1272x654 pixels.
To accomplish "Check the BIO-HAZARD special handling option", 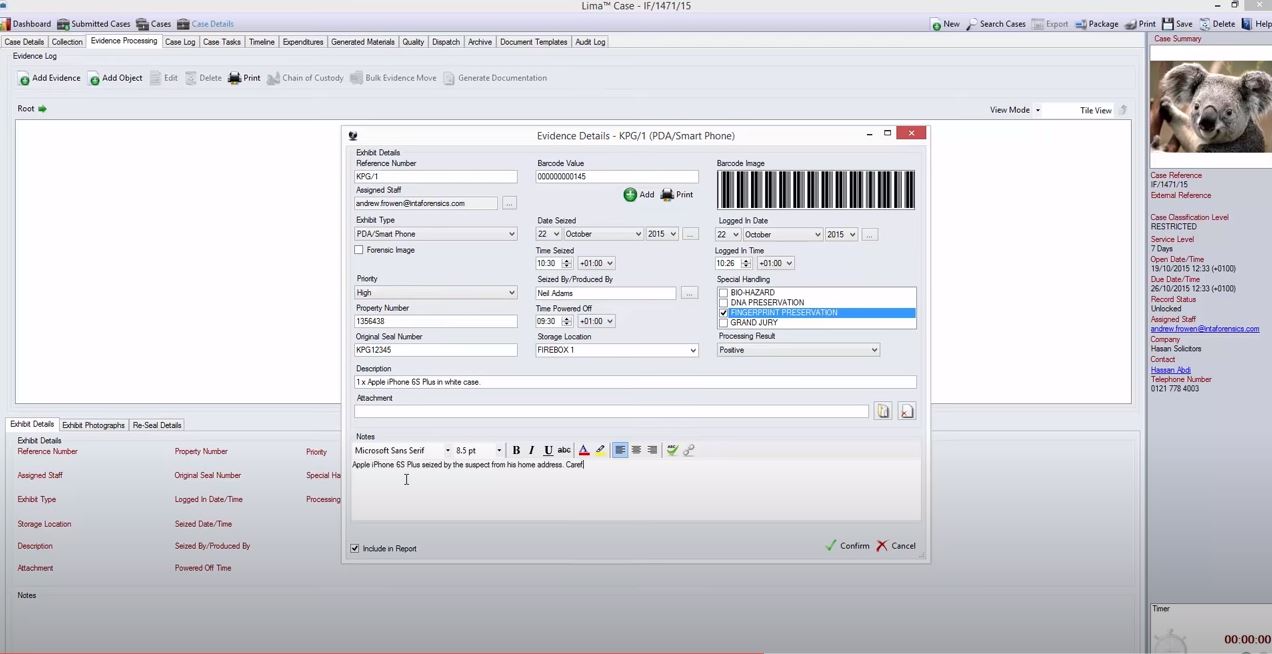I will tap(723, 292).
